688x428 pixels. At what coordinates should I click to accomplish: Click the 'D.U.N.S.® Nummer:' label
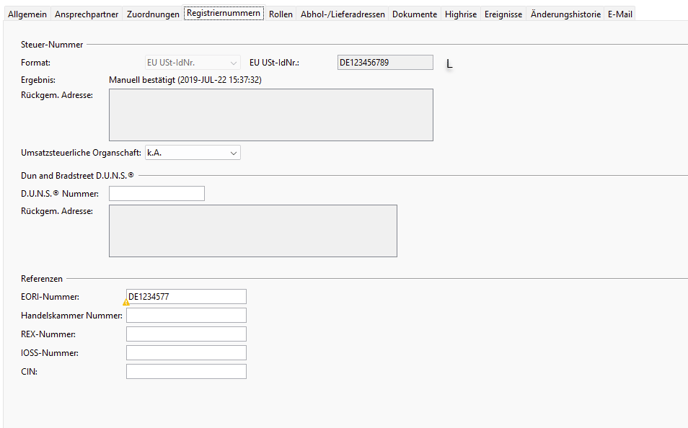click(x=60, y=194)
